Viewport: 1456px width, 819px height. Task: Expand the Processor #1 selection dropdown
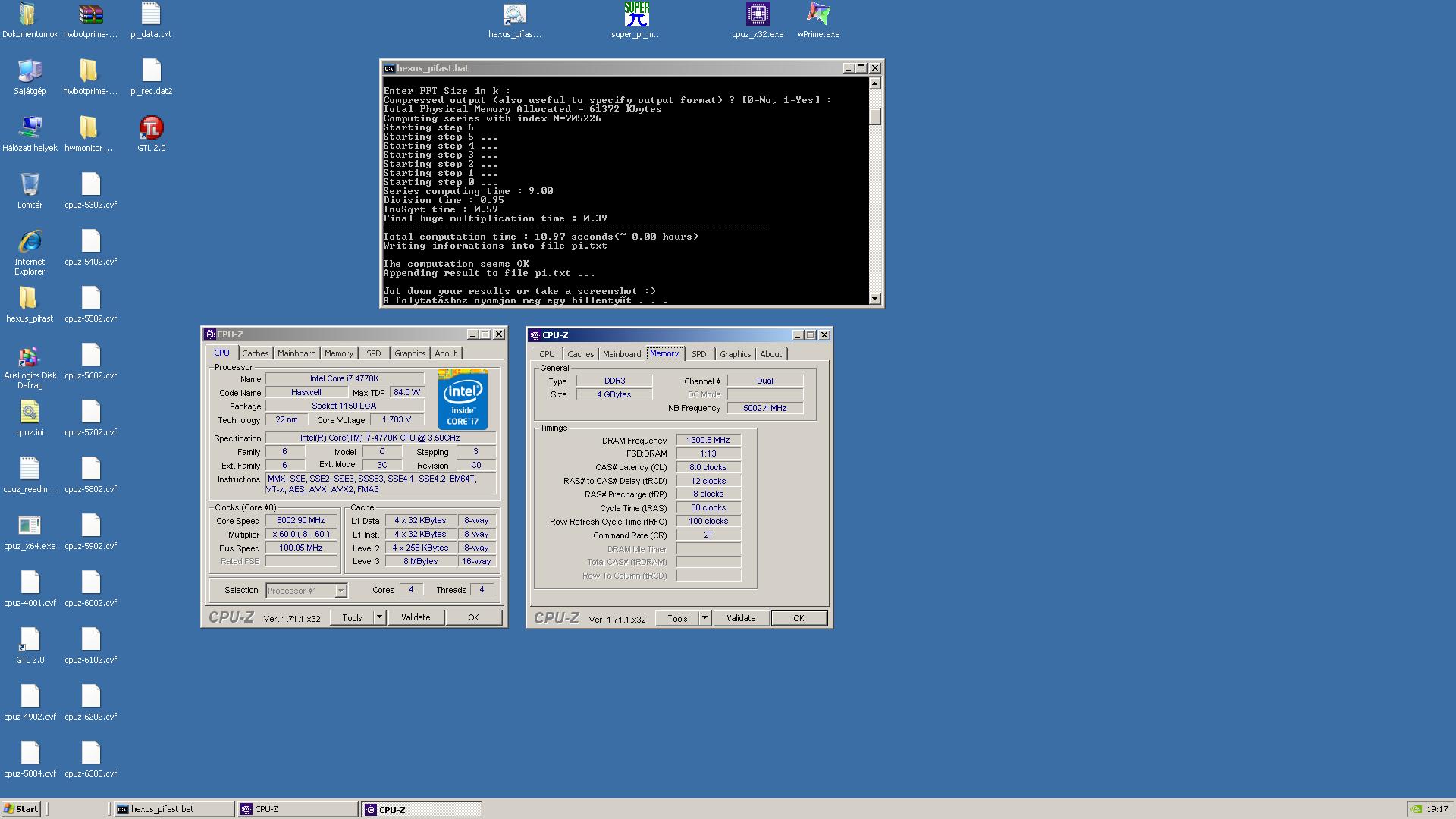point(340,591)
